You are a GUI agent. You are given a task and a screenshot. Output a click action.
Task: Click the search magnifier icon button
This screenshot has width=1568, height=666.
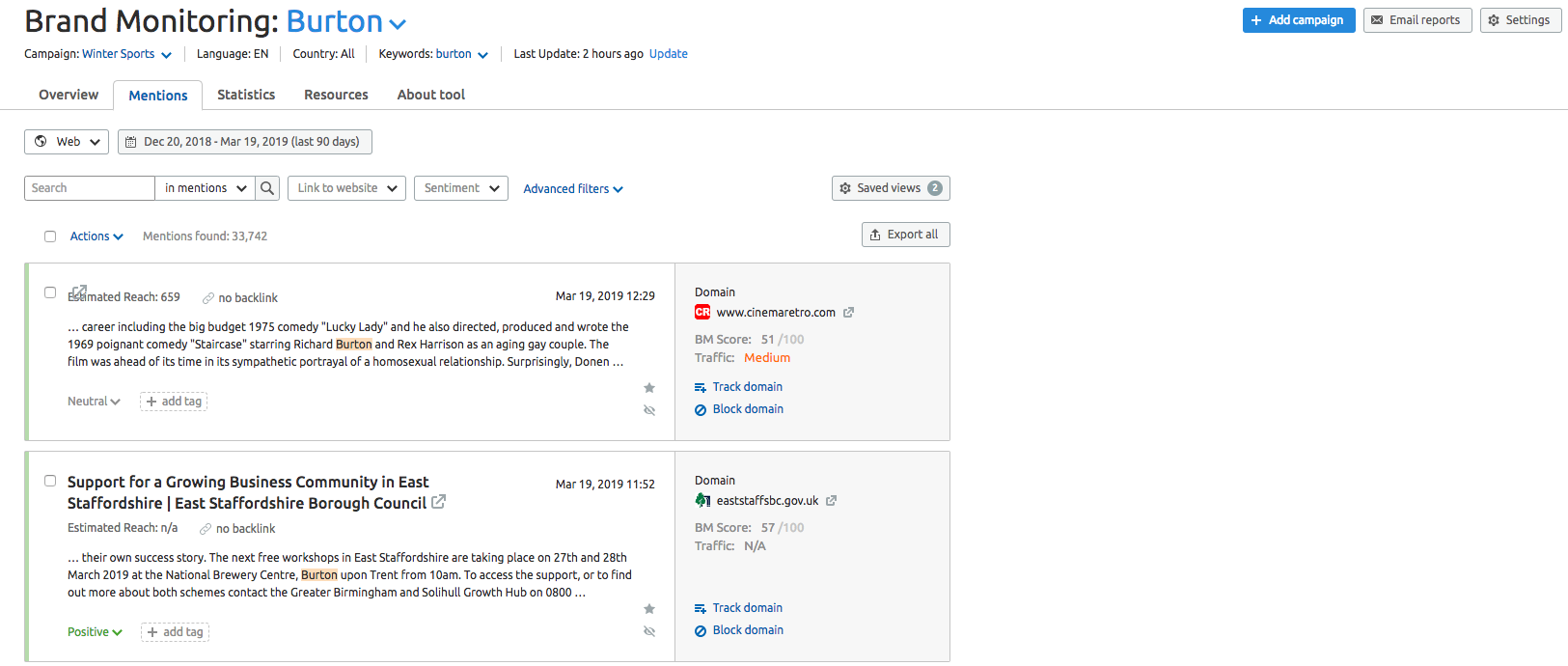pyautogui.click(x=268, y=188)
